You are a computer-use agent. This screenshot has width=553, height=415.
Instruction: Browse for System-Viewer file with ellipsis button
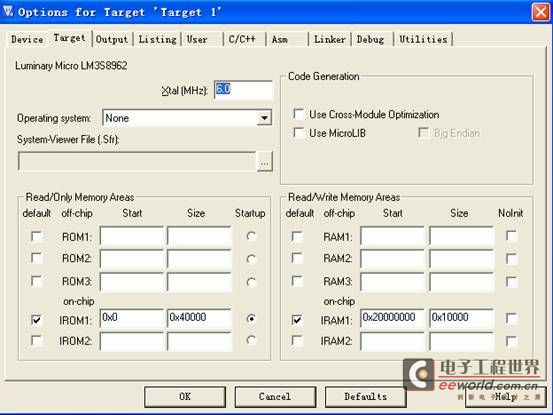click(265, 162)
